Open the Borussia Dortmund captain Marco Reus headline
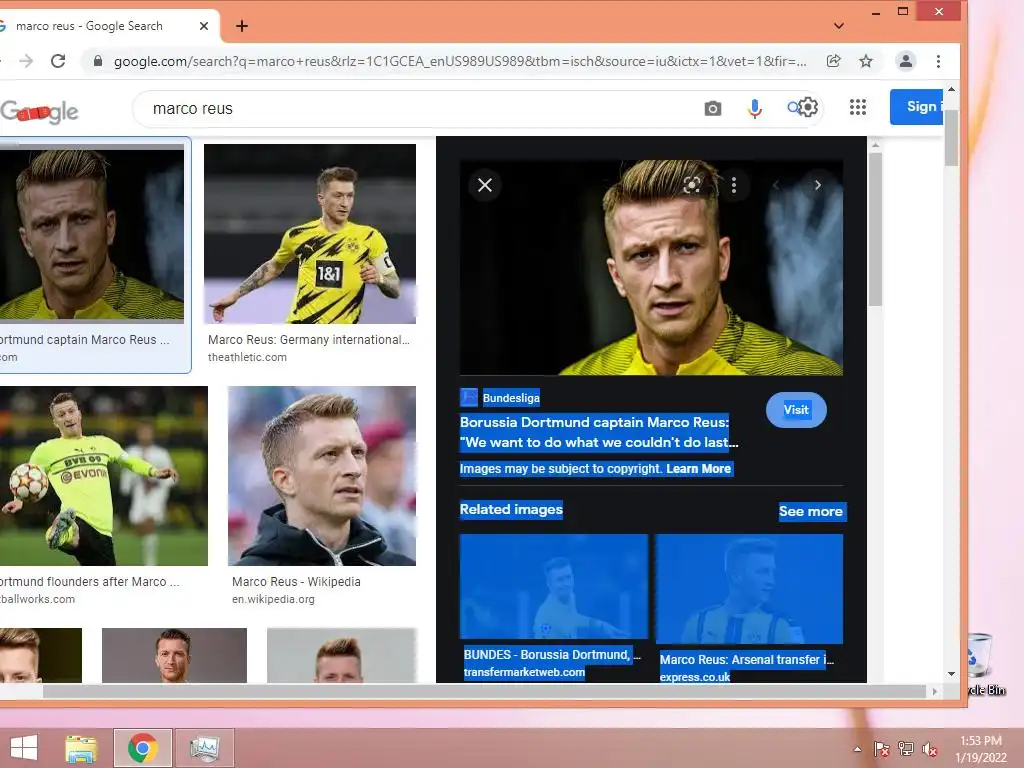Screen dimensions: 1024x768 coord(599,432)
